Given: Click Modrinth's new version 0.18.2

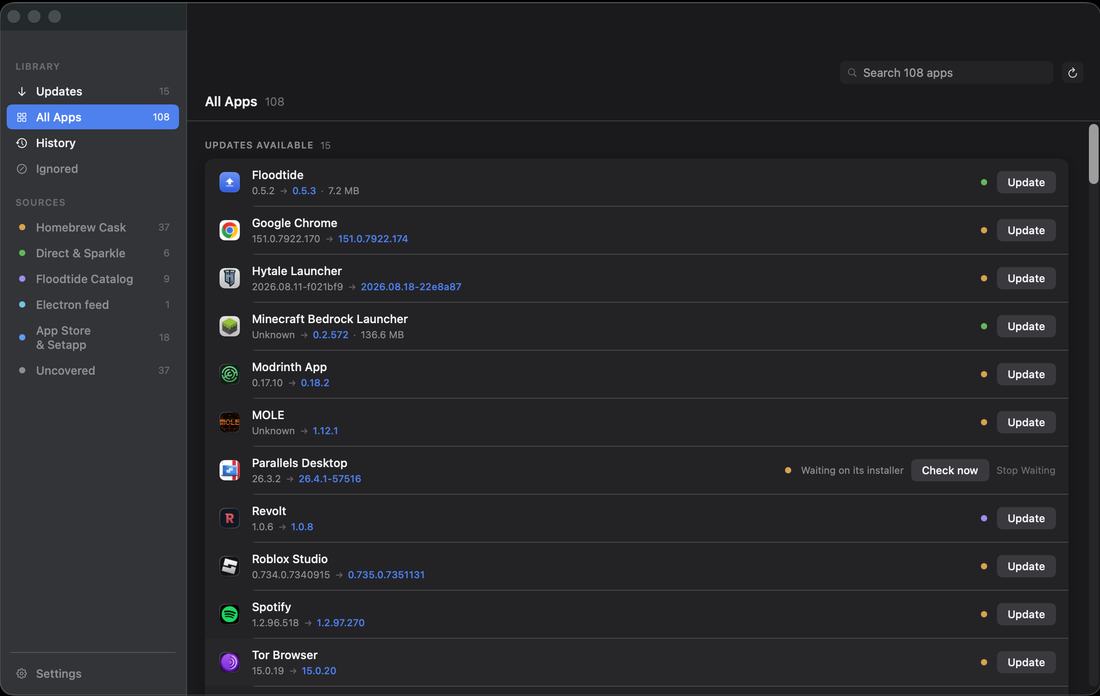Looking at the screenshot, I should pos(315,383).
